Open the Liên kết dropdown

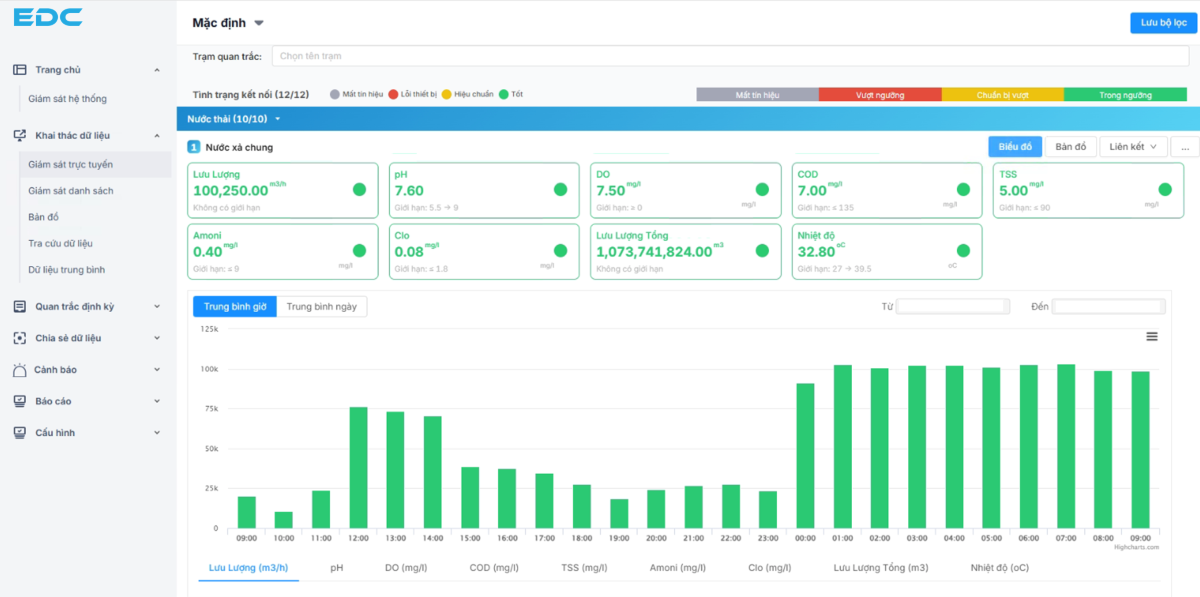click(x=1133, y=147)
